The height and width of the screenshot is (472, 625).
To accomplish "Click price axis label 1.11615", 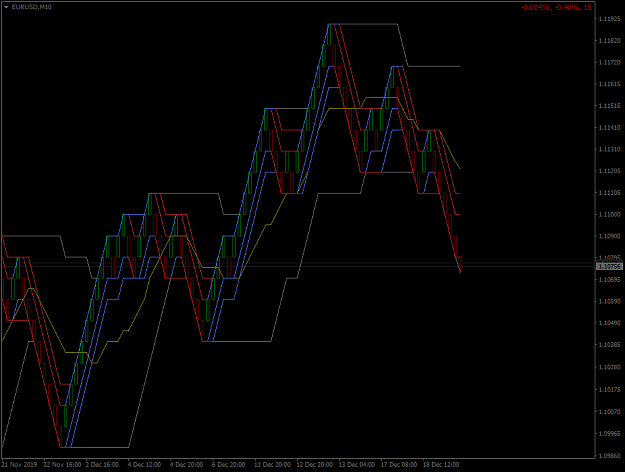I will [x=609, y=84].
